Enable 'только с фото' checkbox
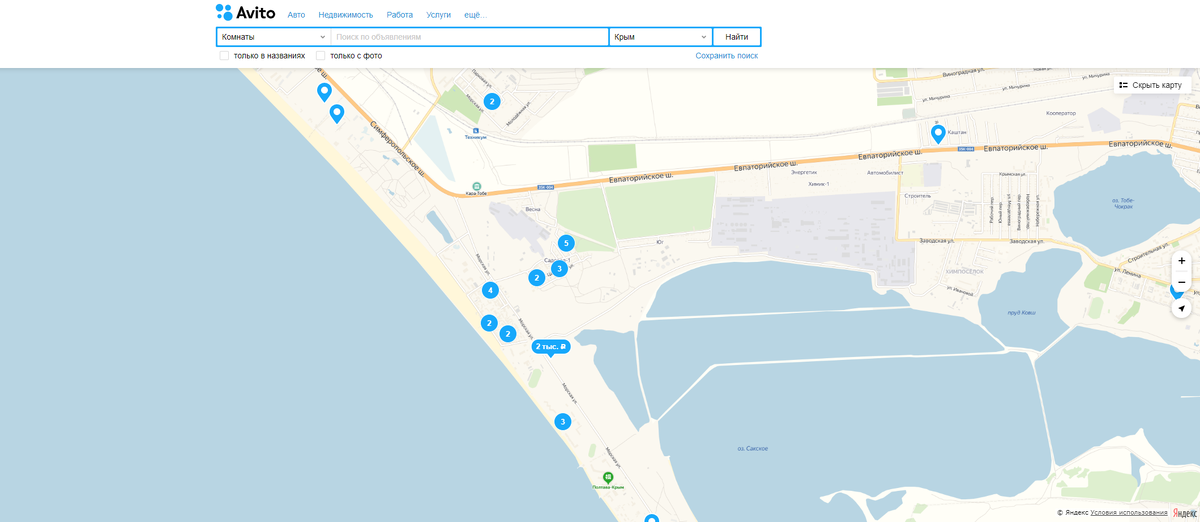The width and height of the screenshot is (1200, 522). coord(320,56)
